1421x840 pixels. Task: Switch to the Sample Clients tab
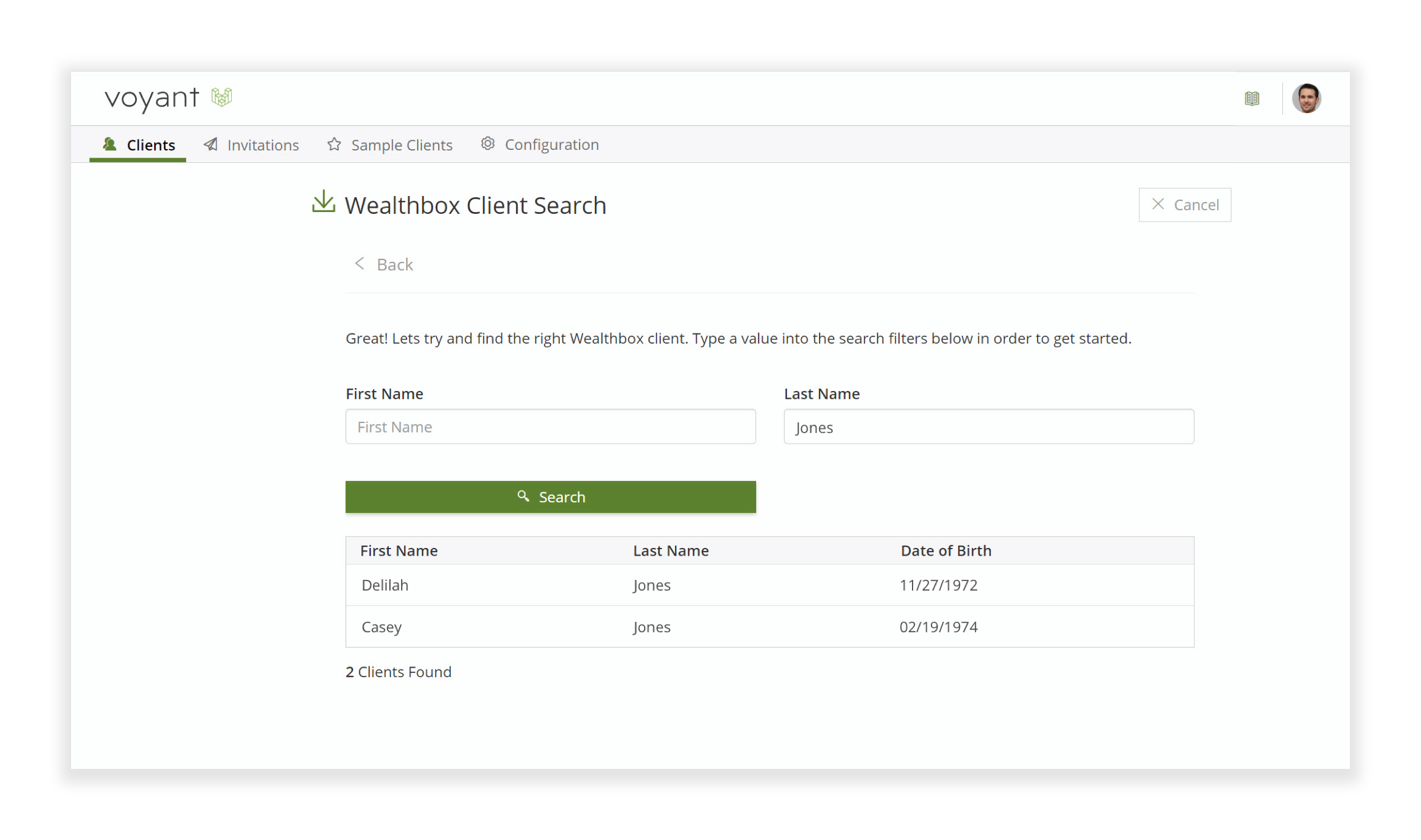tap(390, 145)
